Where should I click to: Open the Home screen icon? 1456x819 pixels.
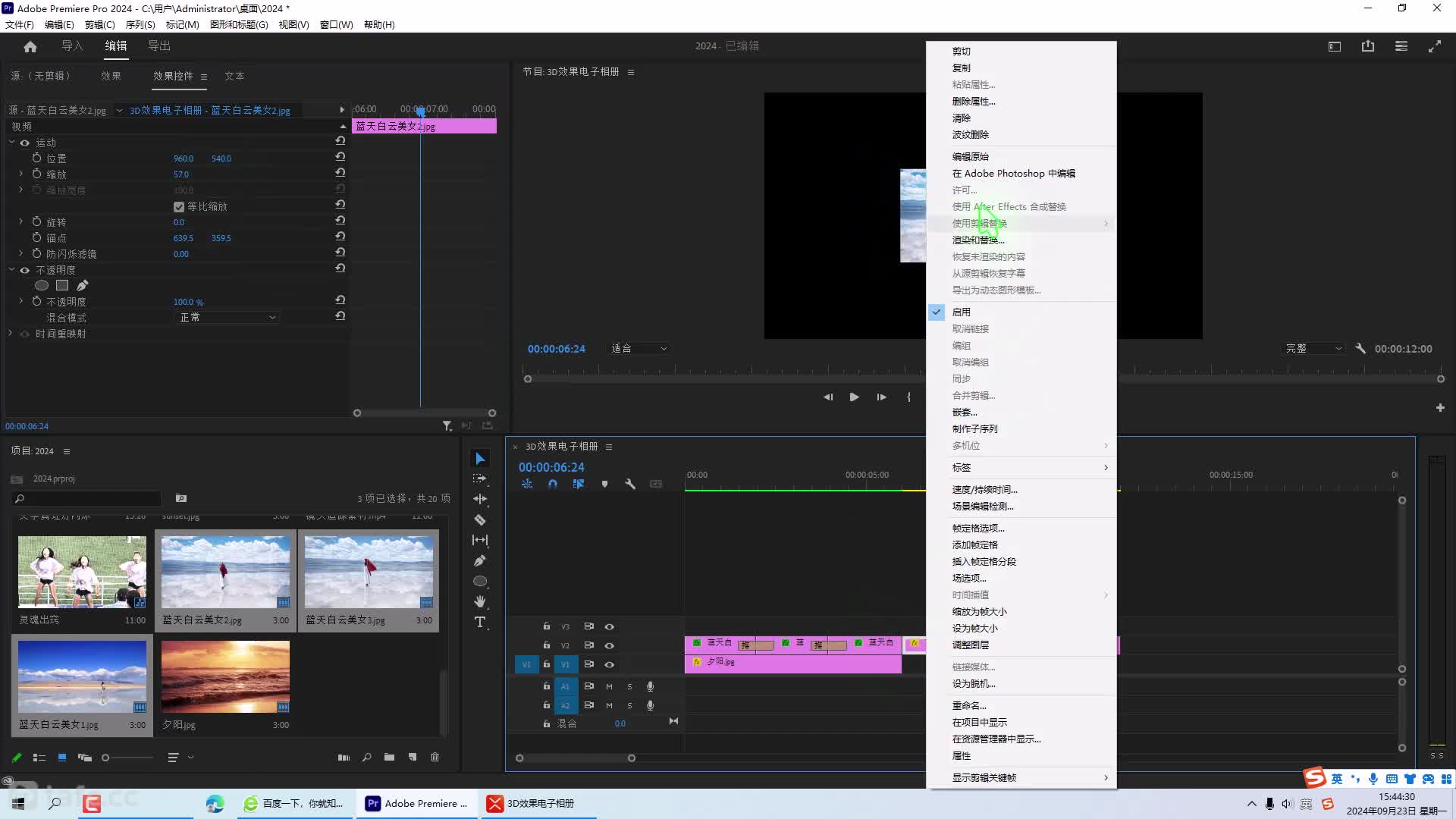30,46
